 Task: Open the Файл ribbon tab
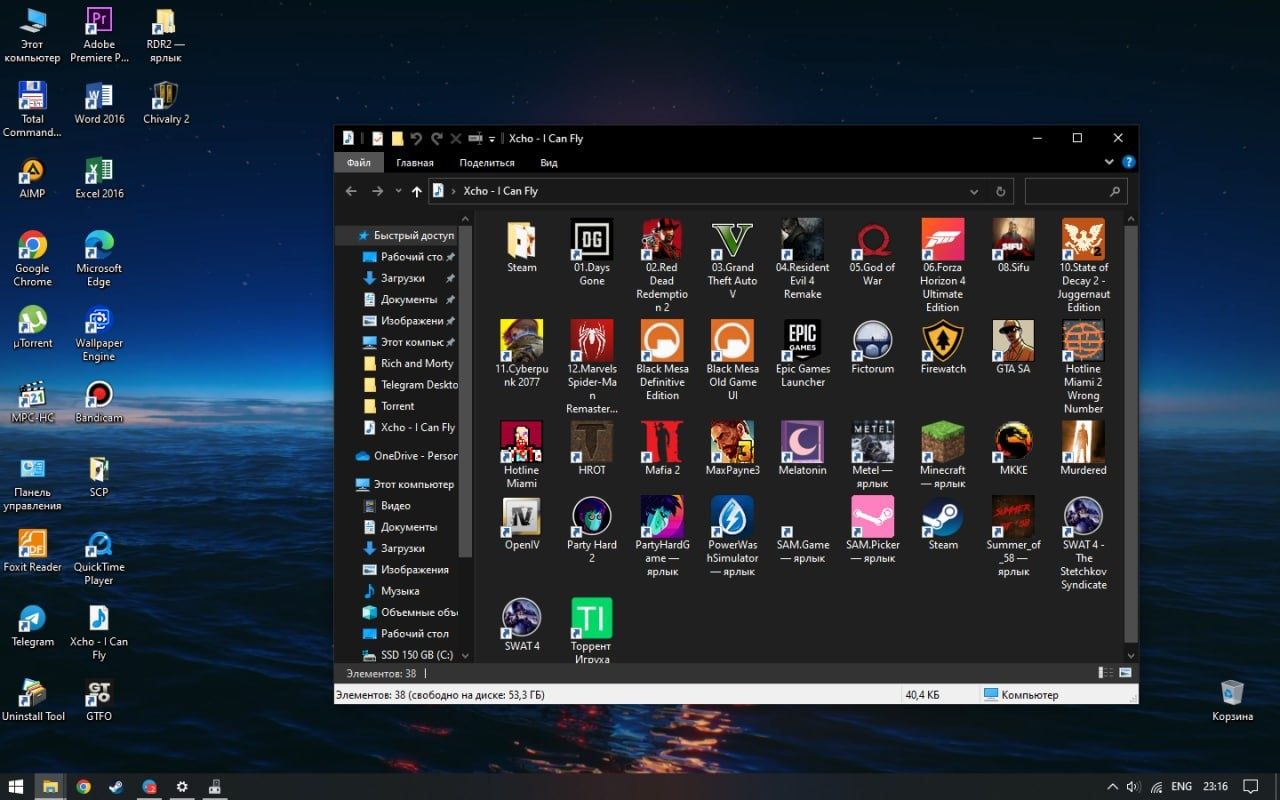[358, 163]
